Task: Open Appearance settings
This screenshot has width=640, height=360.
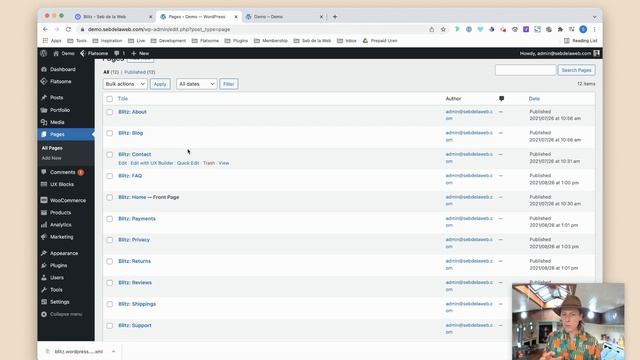Action: coord(64,253)
